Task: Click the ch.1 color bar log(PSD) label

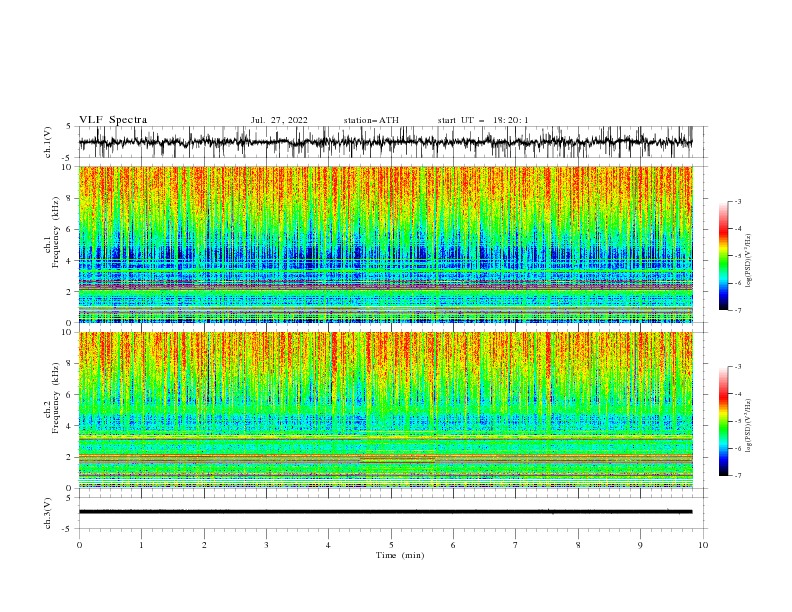Action: click(749, 261)
